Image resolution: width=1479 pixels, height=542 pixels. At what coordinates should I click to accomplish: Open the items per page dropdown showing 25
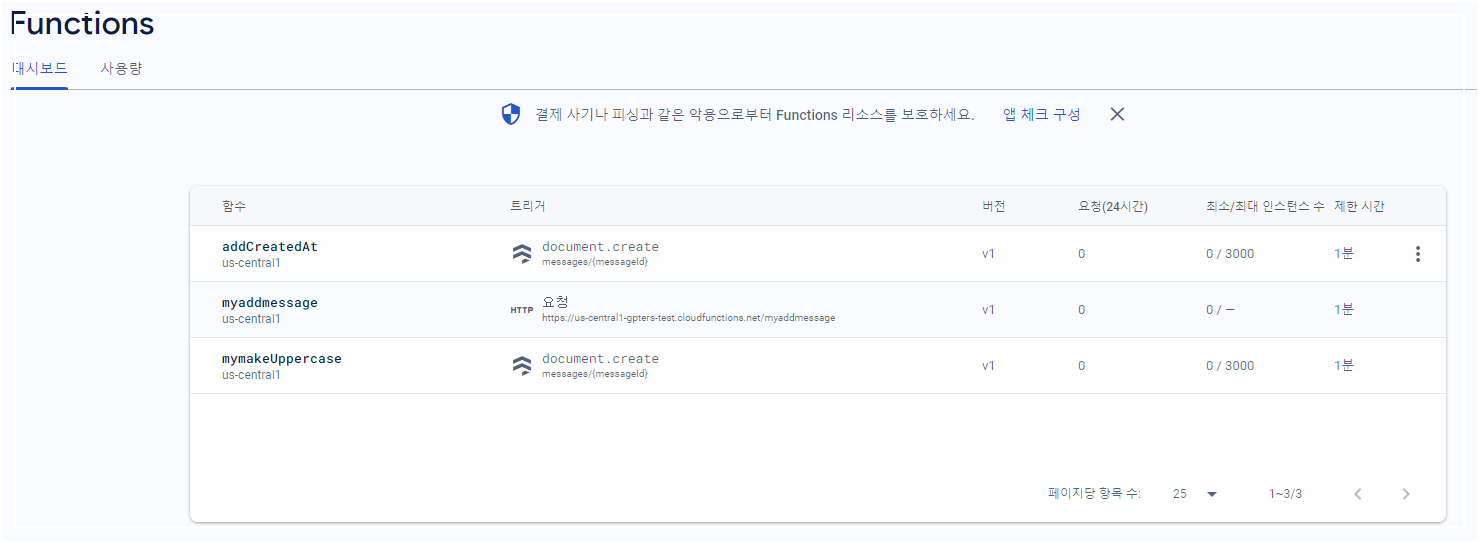(1195, 494)
